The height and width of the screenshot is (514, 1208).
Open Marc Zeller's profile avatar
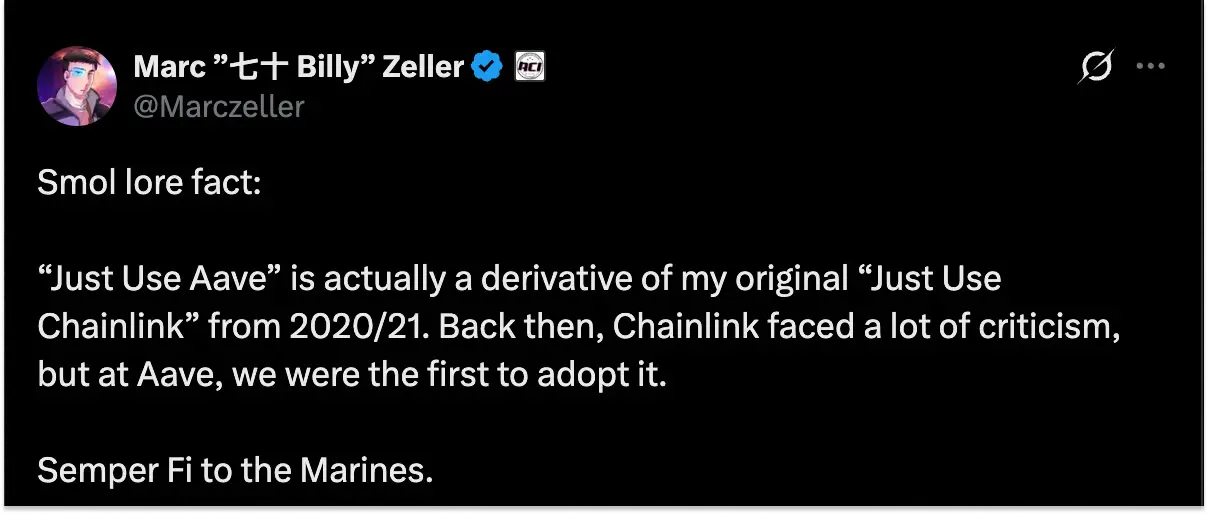point(77,85)
